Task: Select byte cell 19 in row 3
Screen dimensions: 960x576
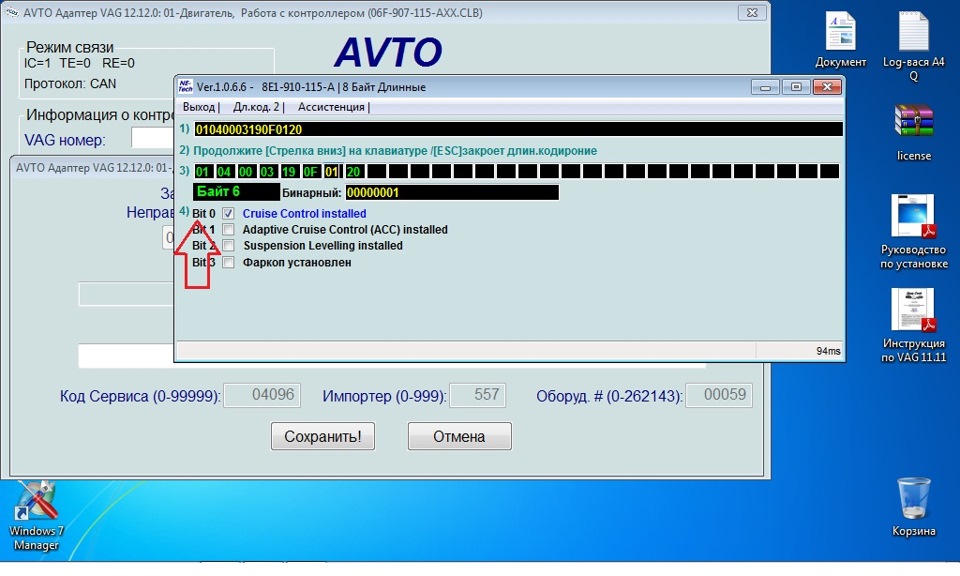Action: (x=289, y=171)
